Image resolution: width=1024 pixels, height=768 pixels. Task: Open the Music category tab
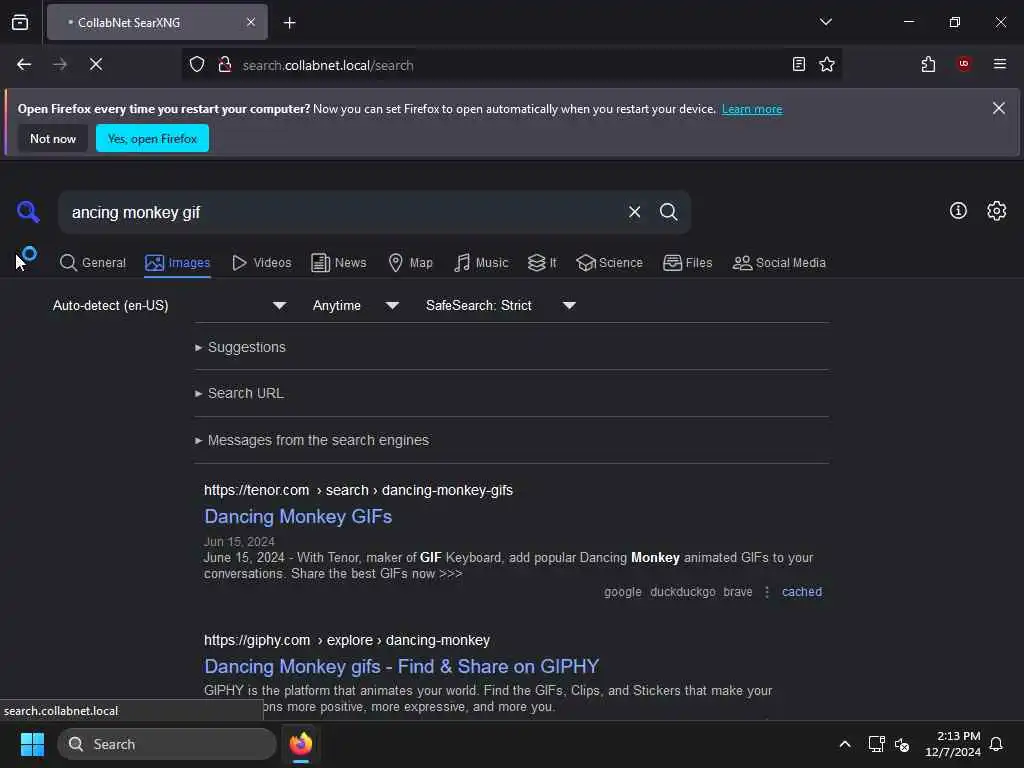[481, 263]
